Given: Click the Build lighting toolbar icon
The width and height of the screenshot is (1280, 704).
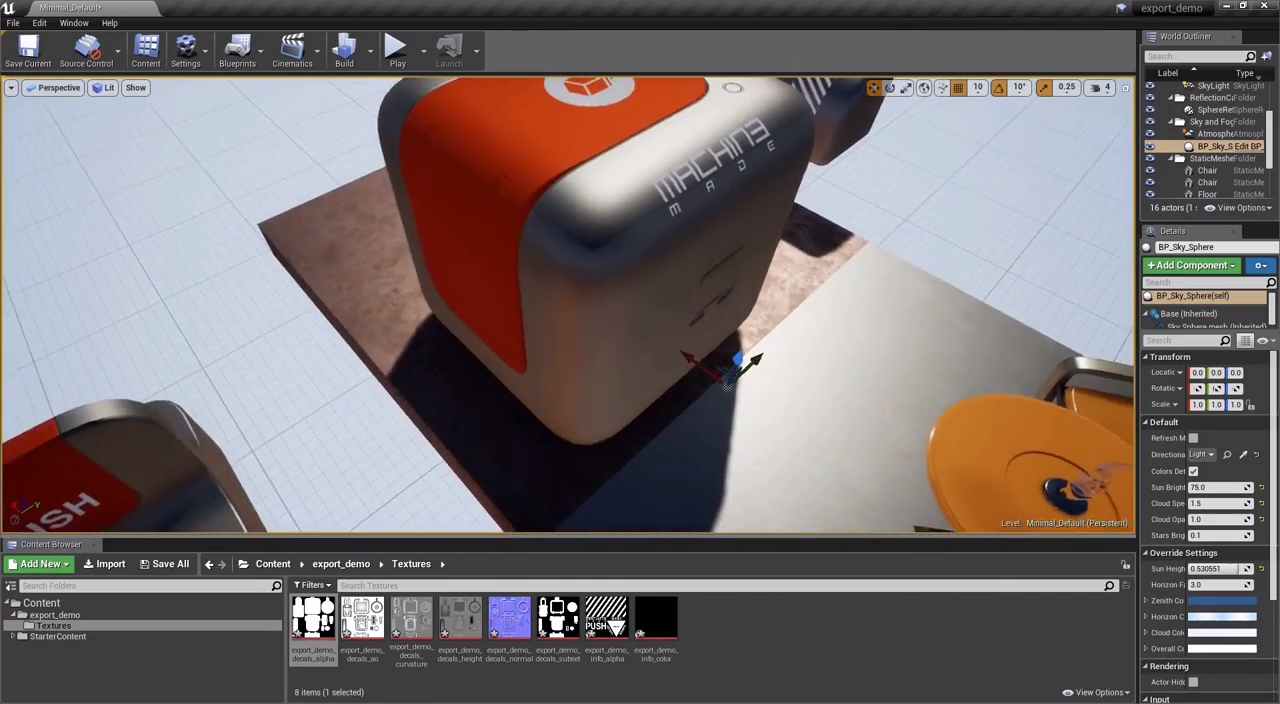Looking at the screenshot, I should pyautogui.click(x=344, y=51).
